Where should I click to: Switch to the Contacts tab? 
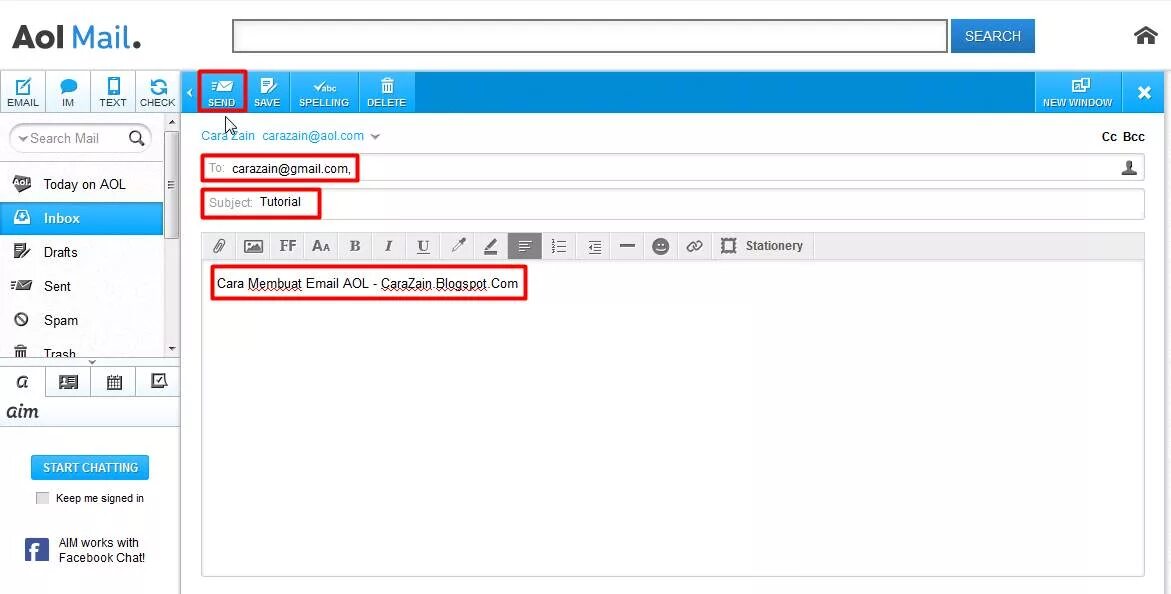[x=68, y=382]
